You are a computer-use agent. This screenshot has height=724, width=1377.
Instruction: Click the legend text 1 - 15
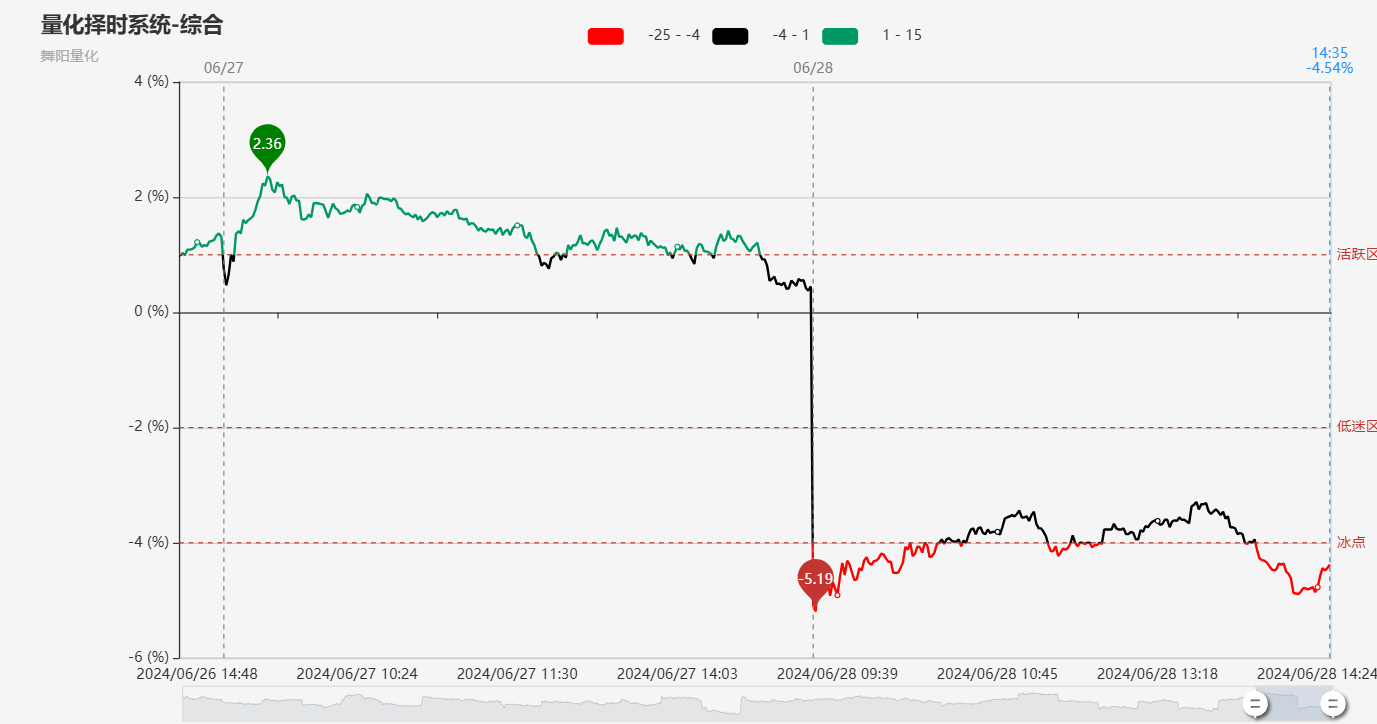(x=902, y=36)
